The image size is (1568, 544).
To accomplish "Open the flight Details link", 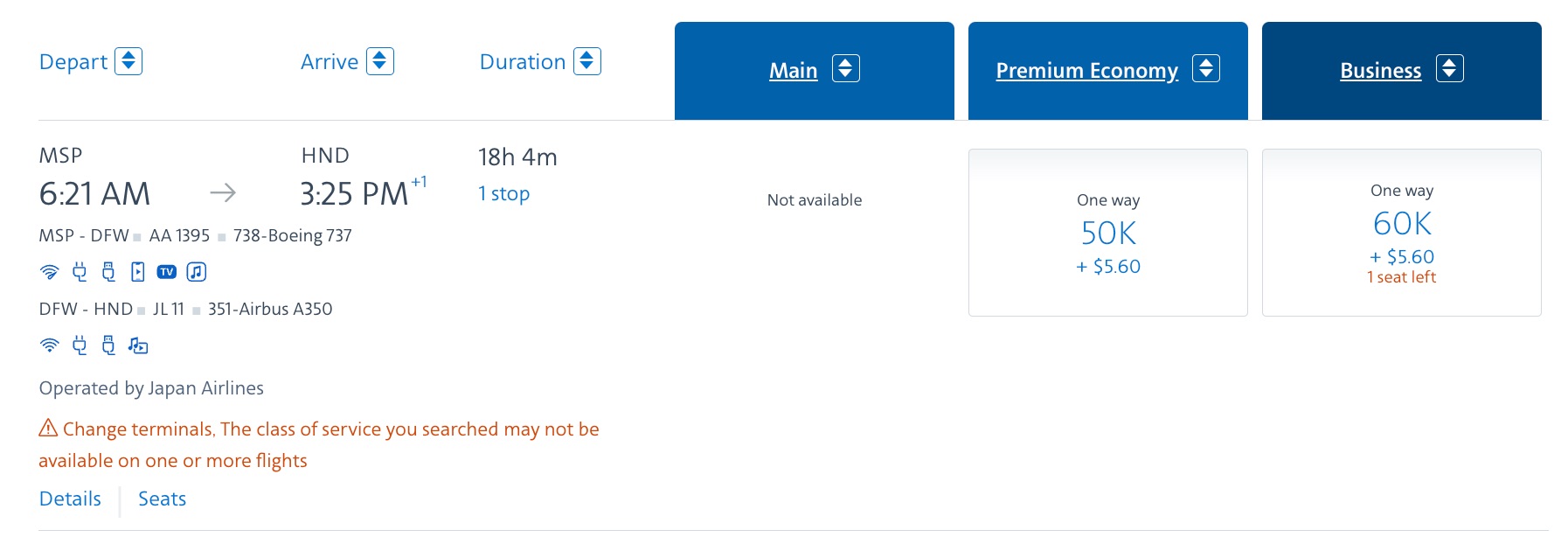I will (x=70, y=499).
